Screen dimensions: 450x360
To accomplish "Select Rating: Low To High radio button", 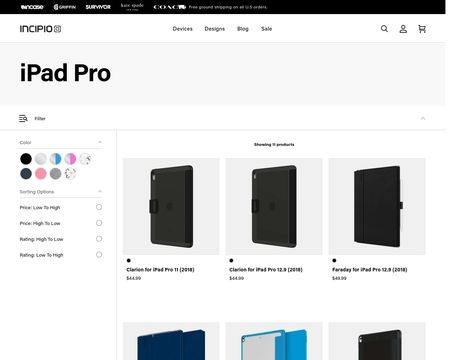I will [99, 255].
